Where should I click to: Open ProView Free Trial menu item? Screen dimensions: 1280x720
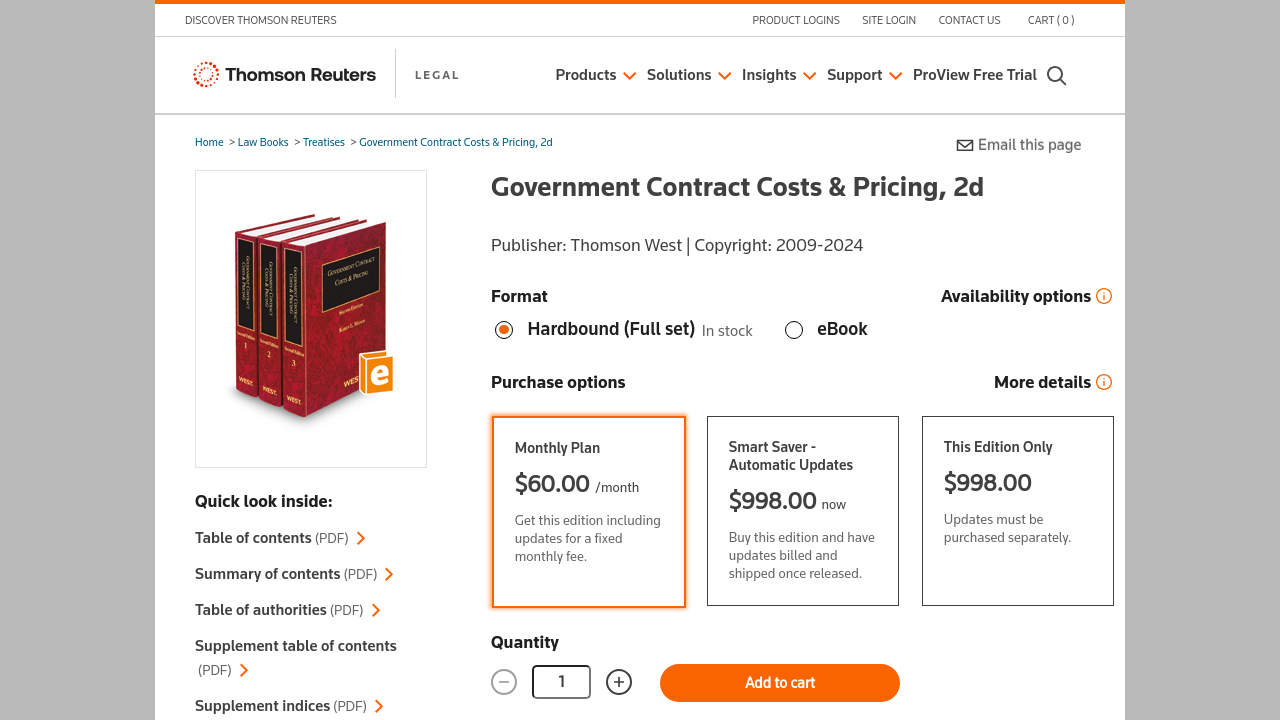pyautogui.click(x=974, y=75)
